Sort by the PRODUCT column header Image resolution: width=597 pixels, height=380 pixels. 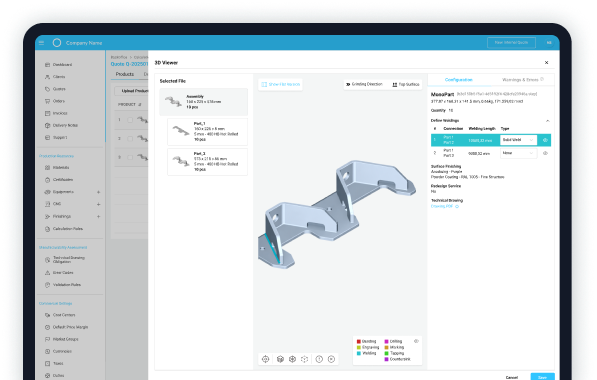pos(129,104)
